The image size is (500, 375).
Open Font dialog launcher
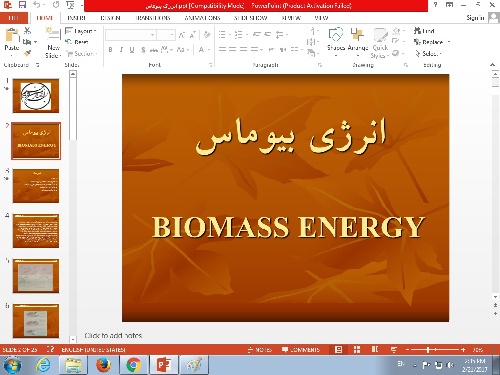(x=211, y=65)
